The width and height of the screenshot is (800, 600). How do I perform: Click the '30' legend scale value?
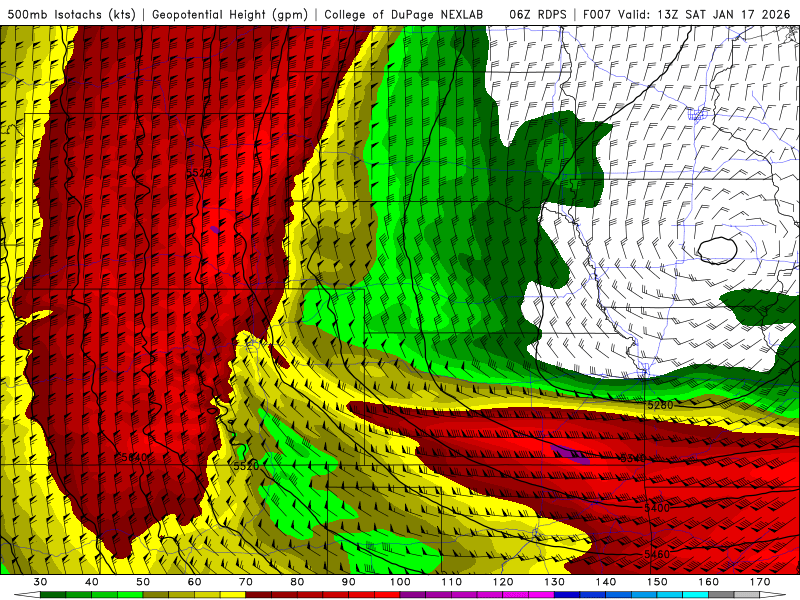click(x=40, y=582)
